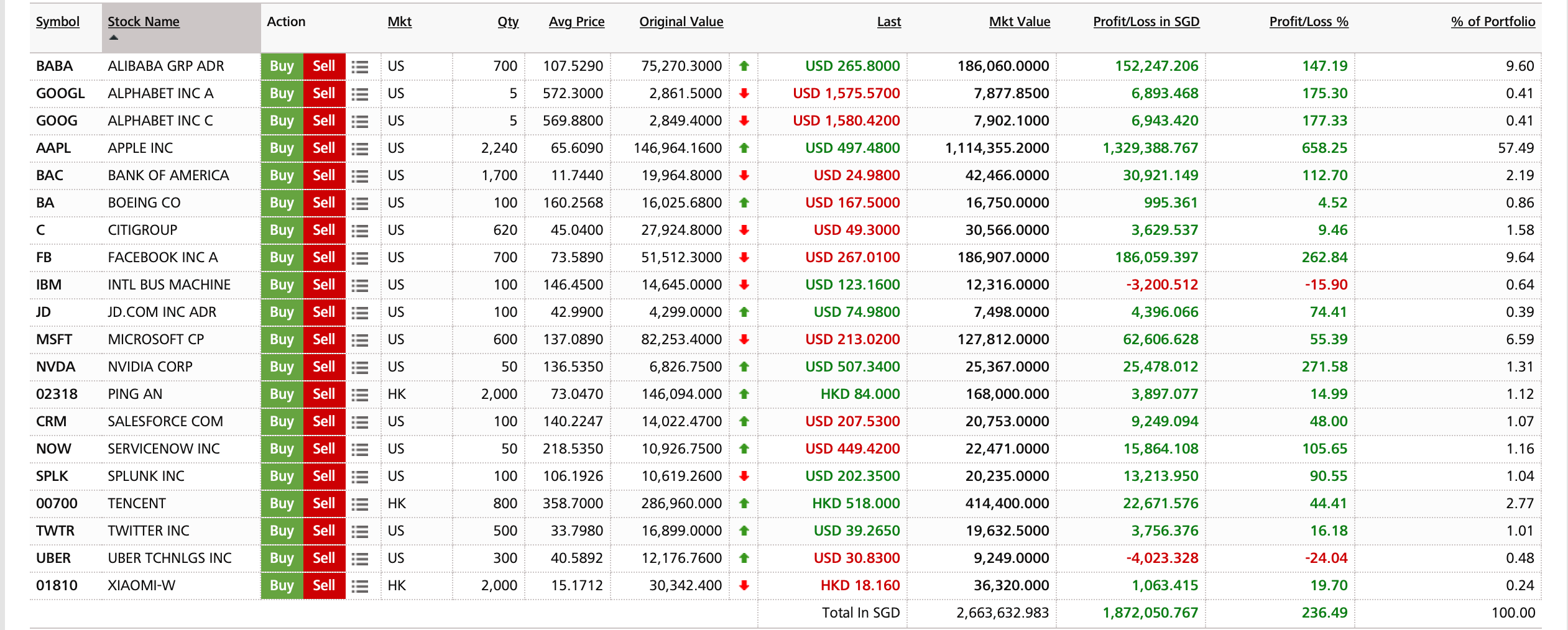
Task: Sort table by Profit/Loss in SGD
Action: click(1146, 22)
